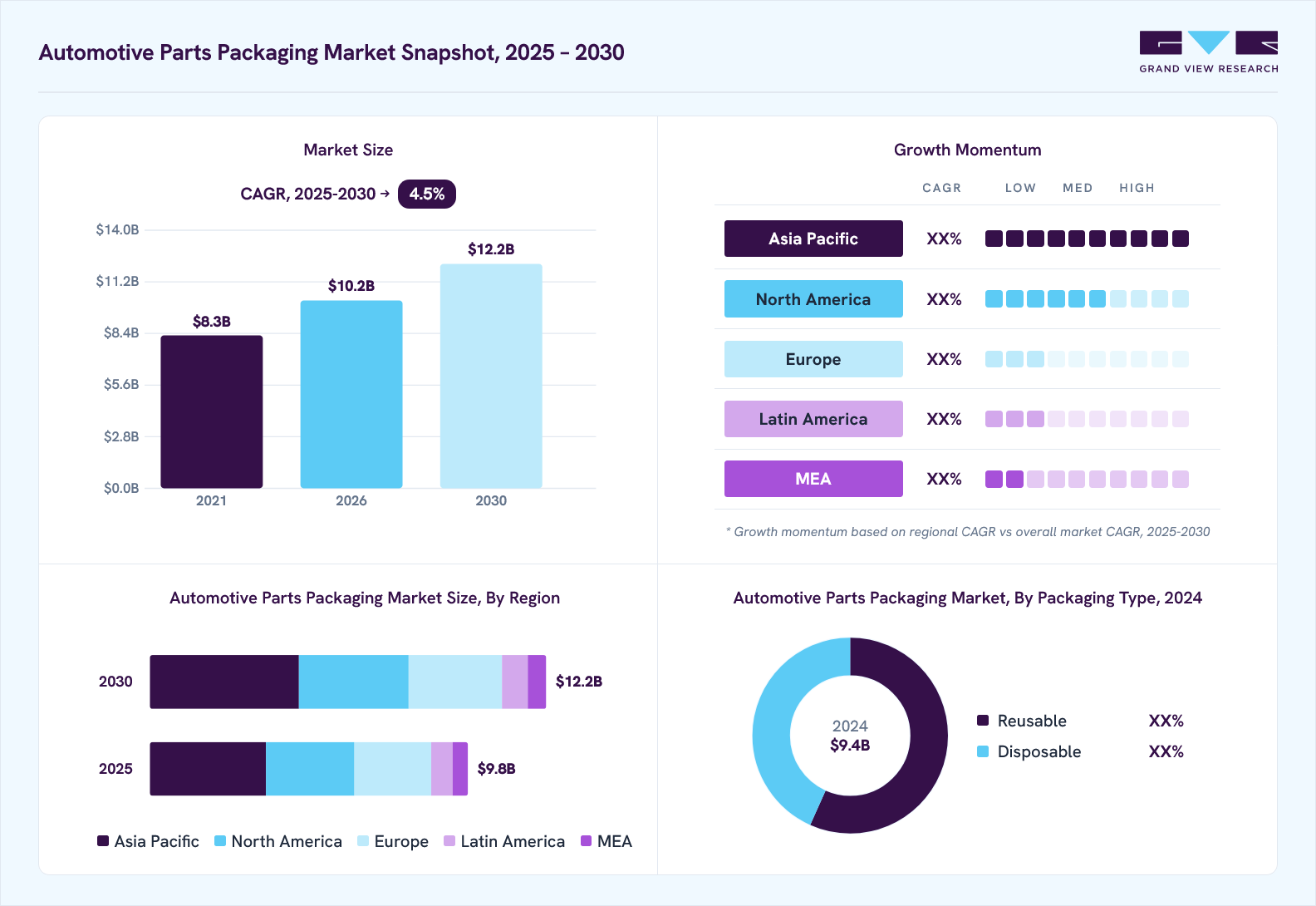This screenshot has height=906, width=1316.
Task: Click the Asia Pacific growth momentum indicator squares
Action: point(1087,239)
